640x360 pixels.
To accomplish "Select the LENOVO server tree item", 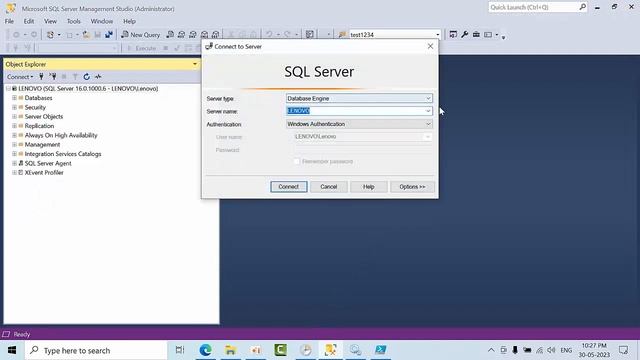I will tap(88, 89).
